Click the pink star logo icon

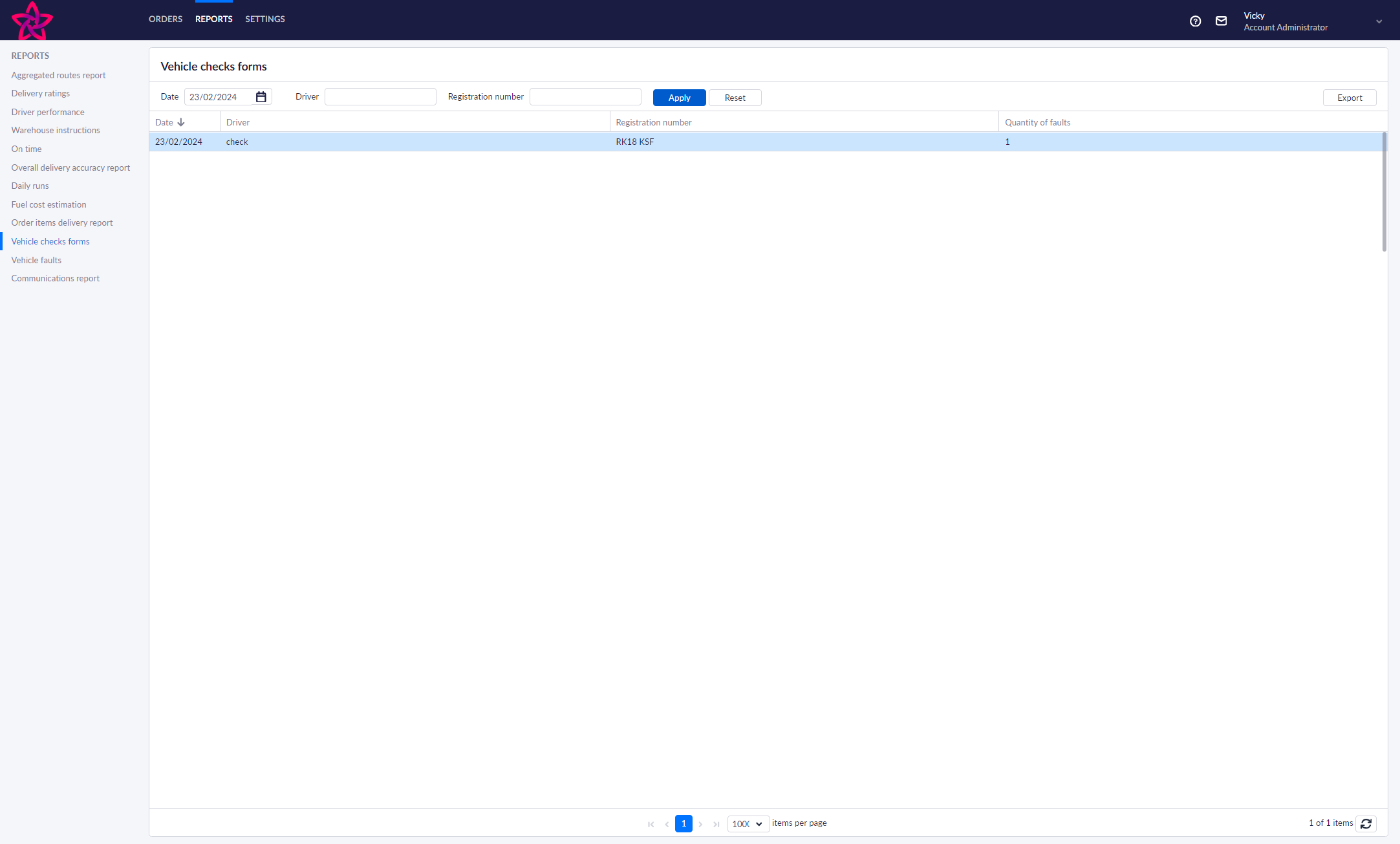32,21
